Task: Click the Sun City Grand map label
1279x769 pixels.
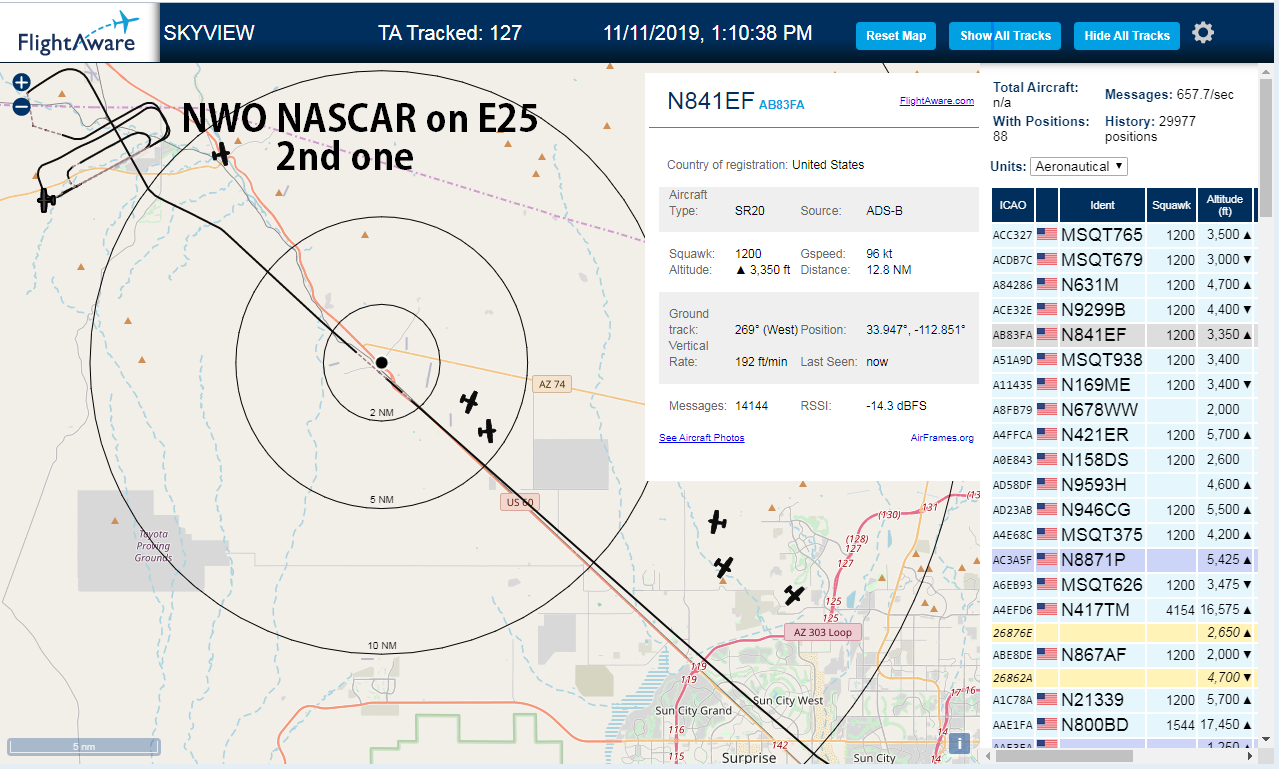Action: point(693,711)
